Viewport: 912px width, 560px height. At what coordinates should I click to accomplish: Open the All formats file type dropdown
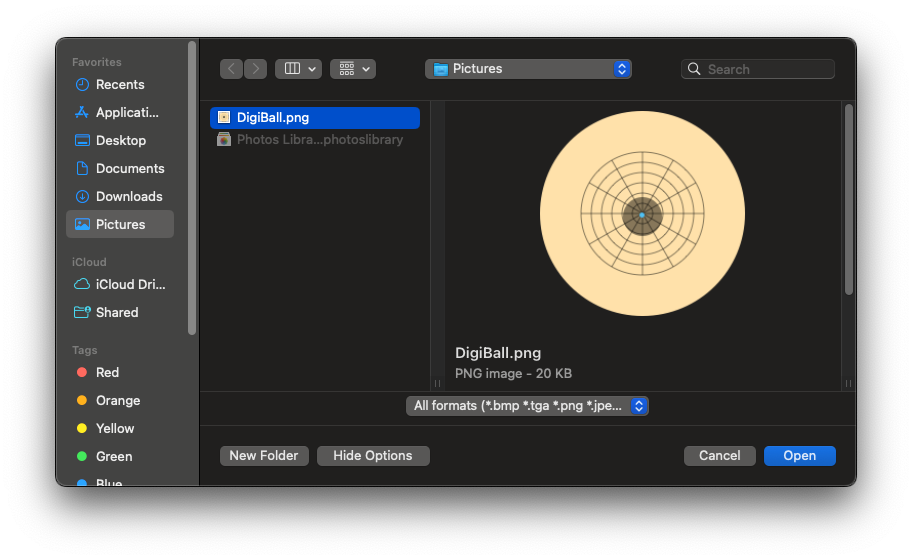(528, 406)
